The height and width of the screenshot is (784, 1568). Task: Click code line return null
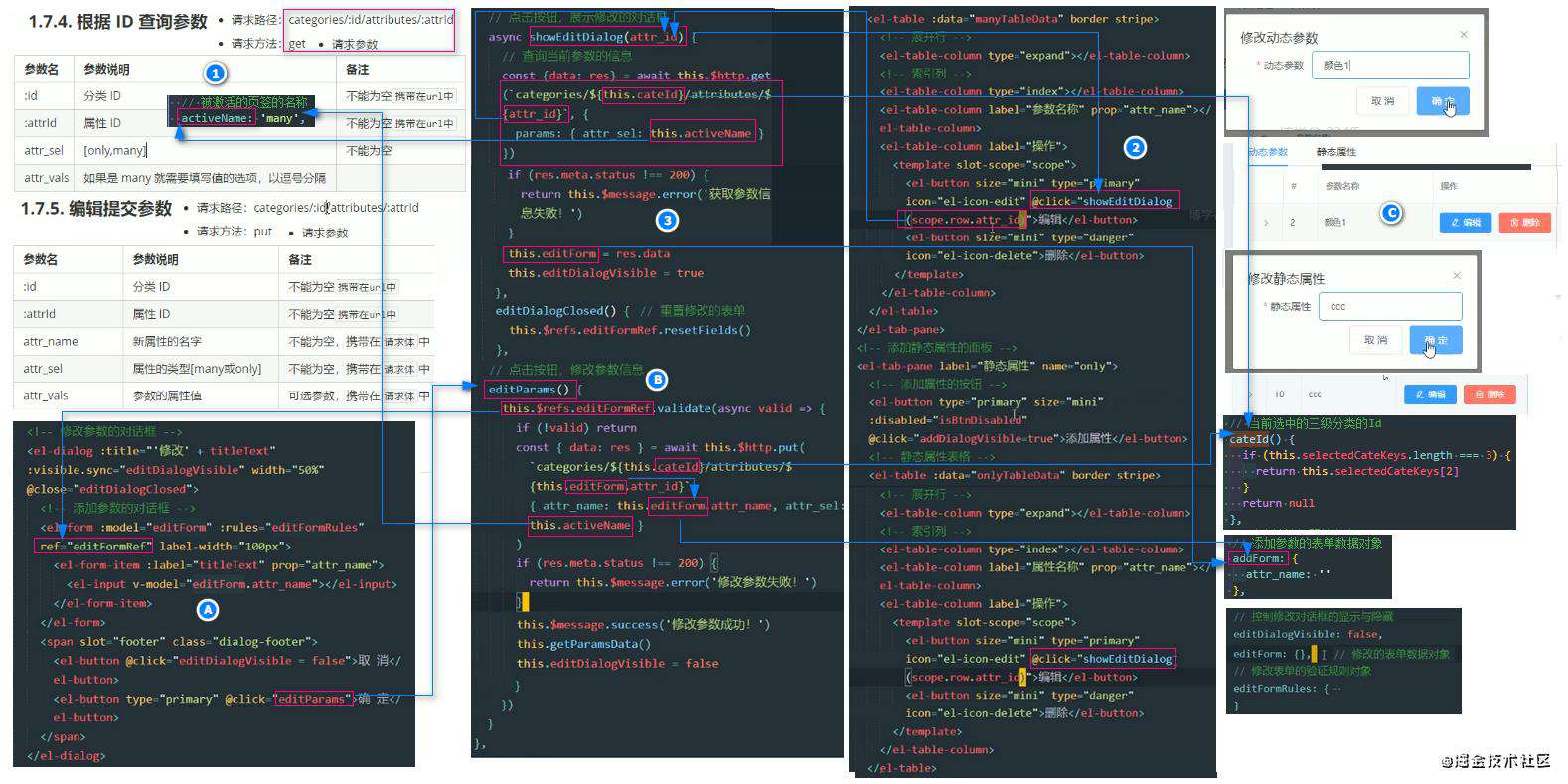[x=1278, y=503]
